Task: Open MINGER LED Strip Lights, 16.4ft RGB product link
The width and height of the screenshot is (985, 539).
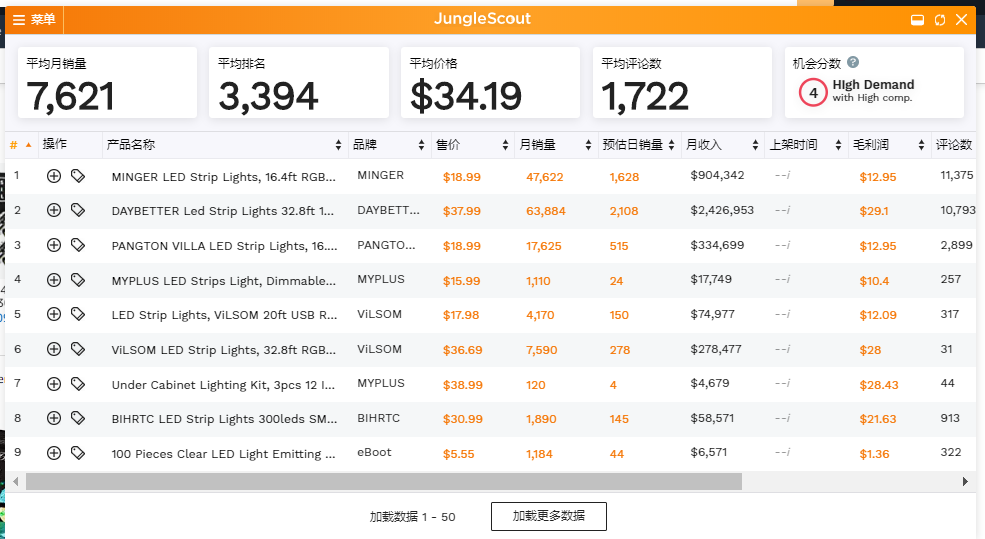Action: point(224,177)
